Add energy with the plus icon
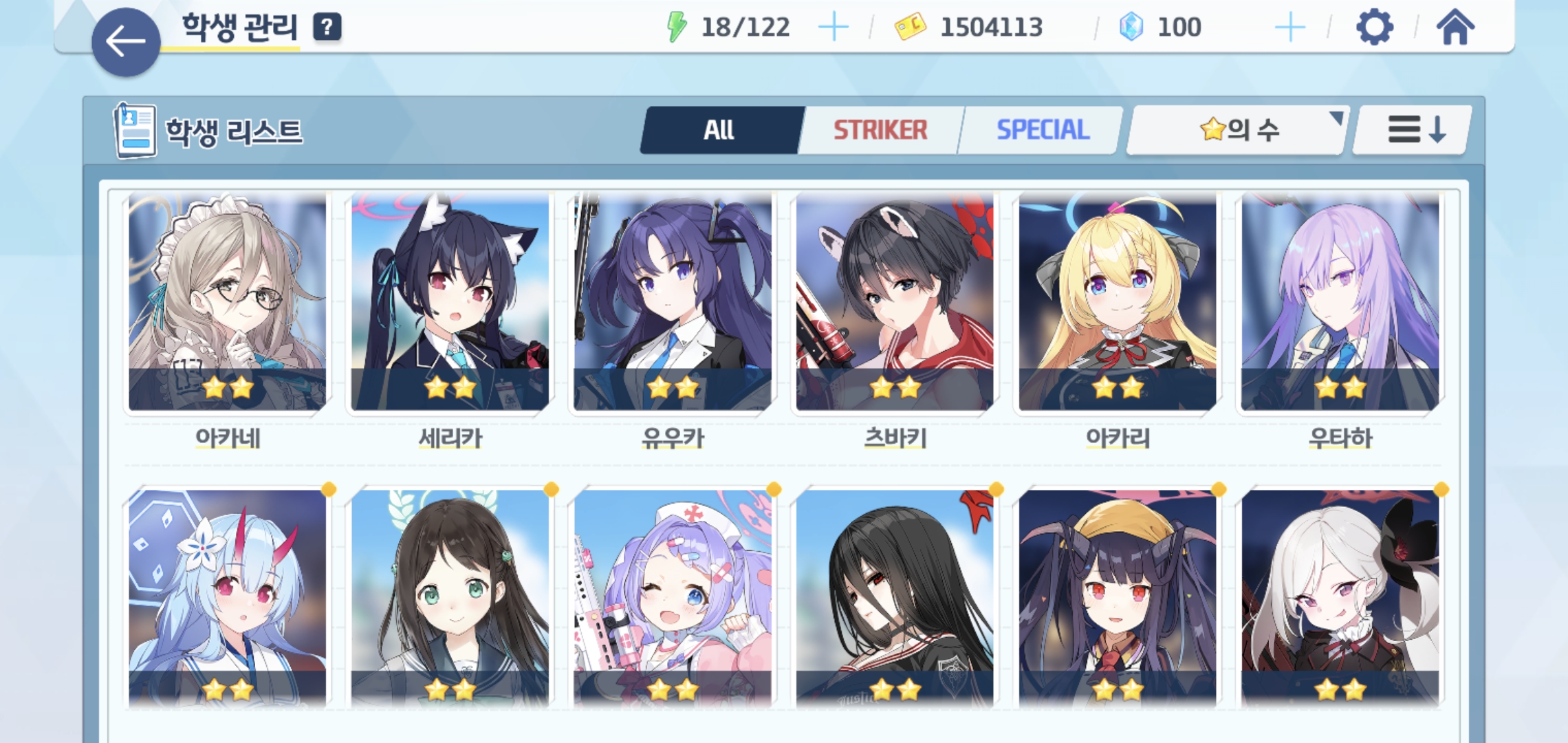Viewport: 1568px width, 743px height. click(834, 28)
